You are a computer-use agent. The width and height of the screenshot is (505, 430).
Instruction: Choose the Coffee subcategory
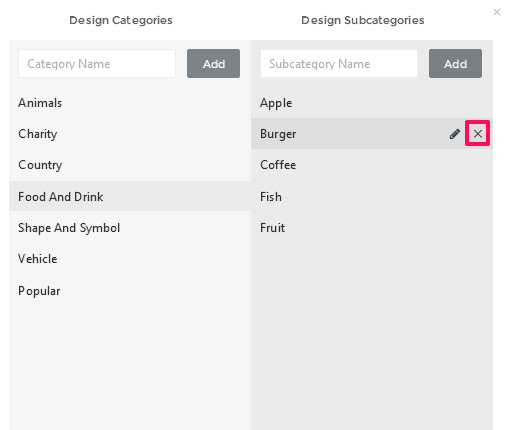pos(372,165)
